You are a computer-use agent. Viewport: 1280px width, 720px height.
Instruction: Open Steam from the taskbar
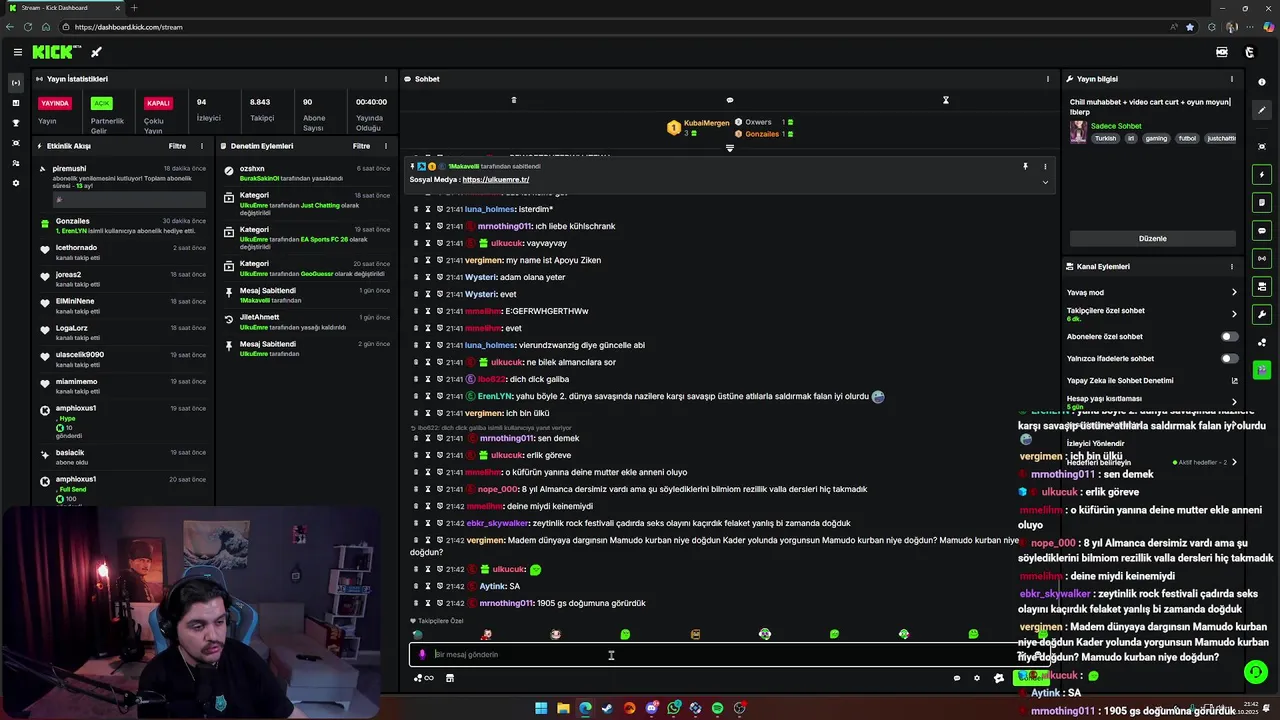click(607, 708)
